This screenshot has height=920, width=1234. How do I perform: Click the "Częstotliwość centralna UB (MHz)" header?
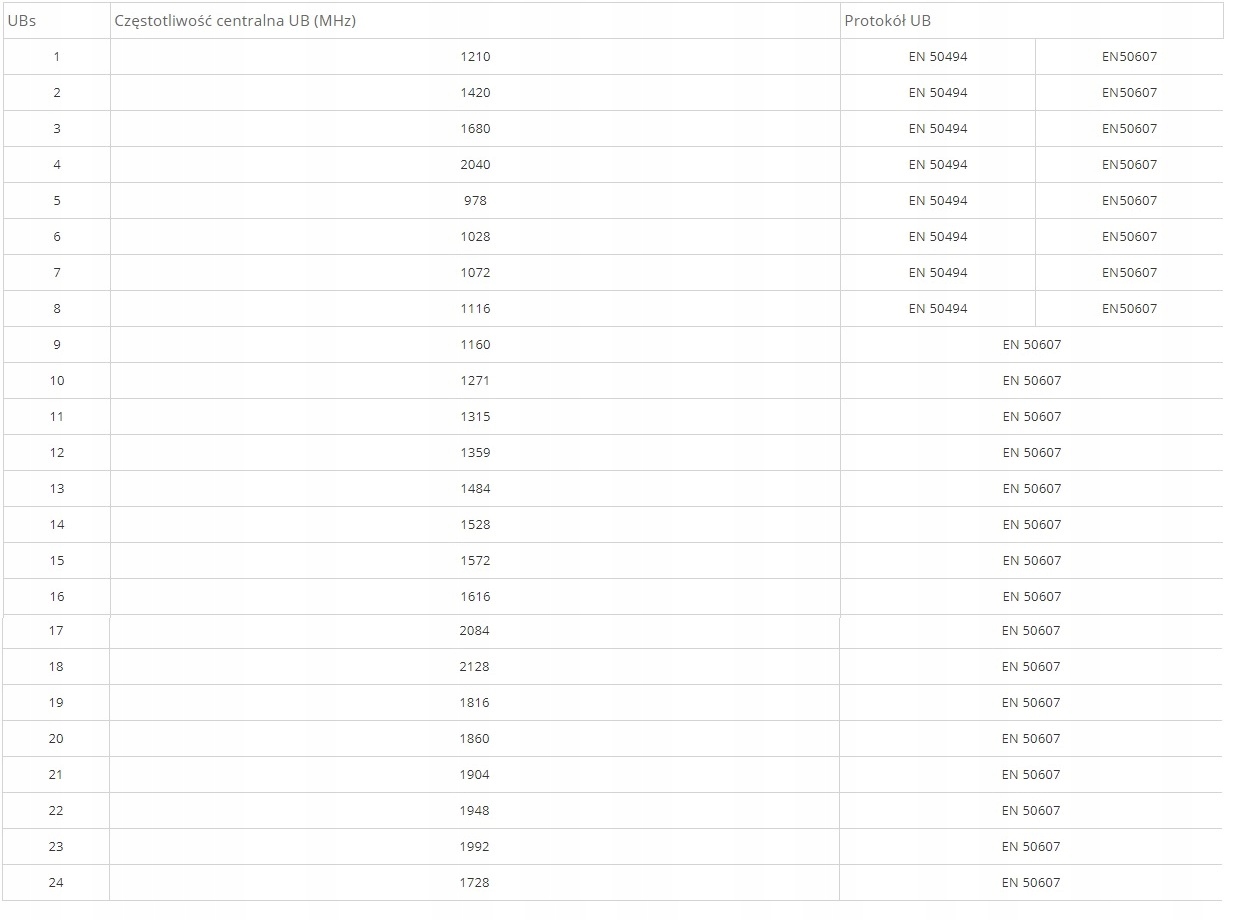pyautogui.click(x=235, y=21)
